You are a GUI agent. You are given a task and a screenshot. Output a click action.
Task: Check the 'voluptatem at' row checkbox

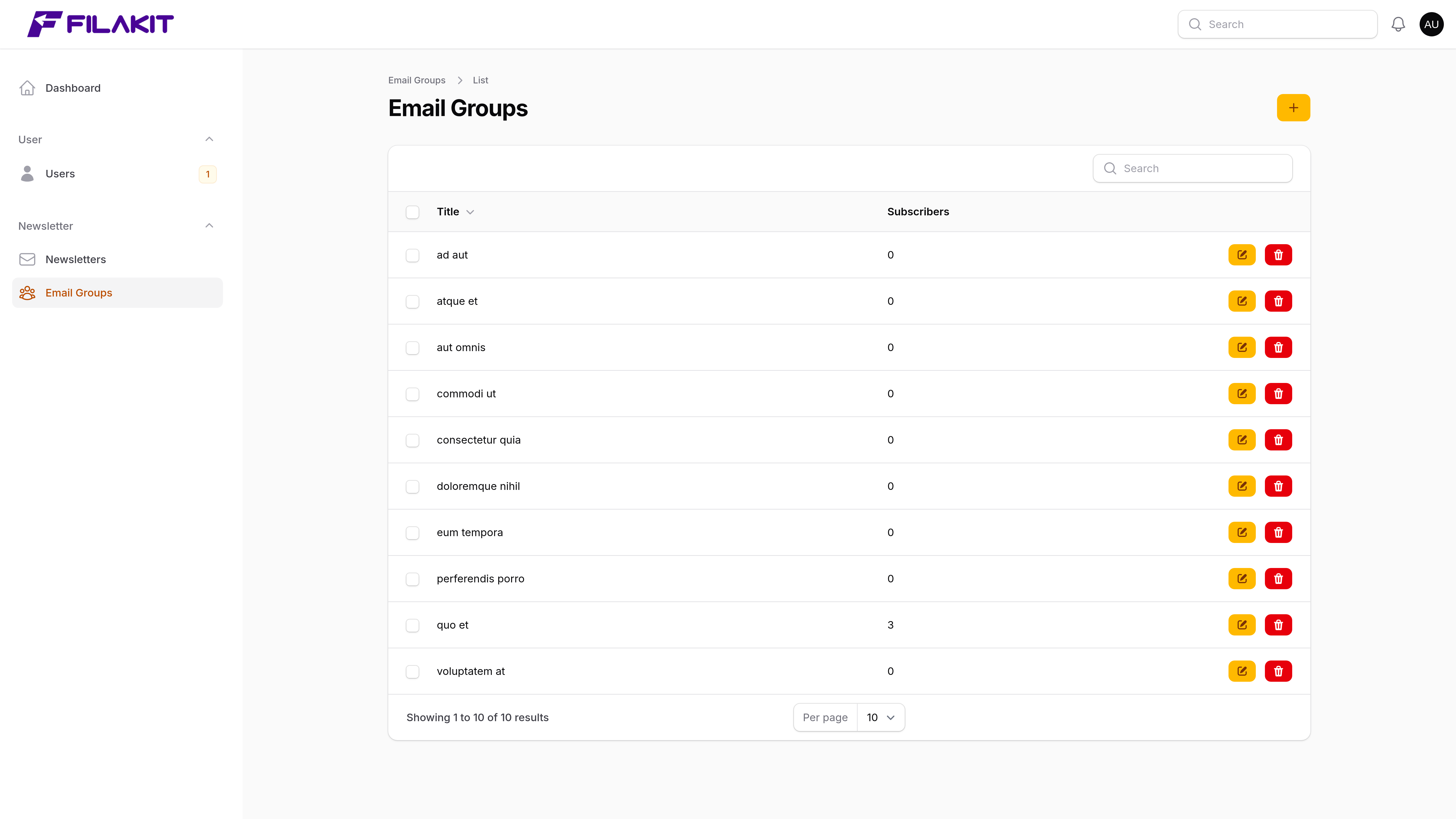coord(413,672)
